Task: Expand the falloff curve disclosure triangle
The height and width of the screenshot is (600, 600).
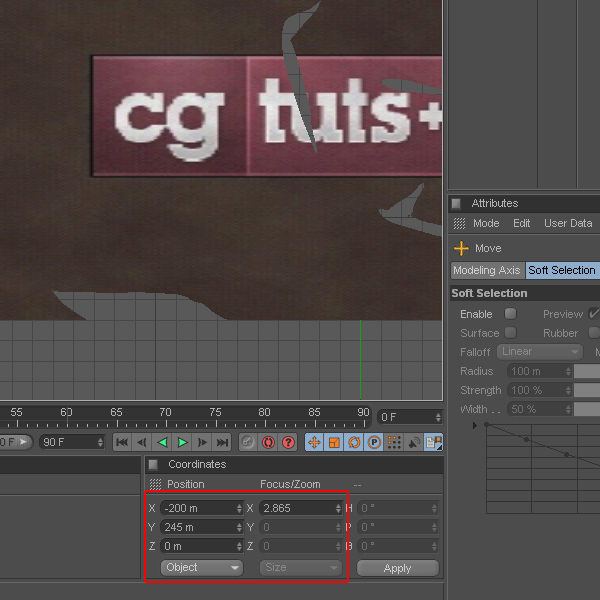Action: 474,425
